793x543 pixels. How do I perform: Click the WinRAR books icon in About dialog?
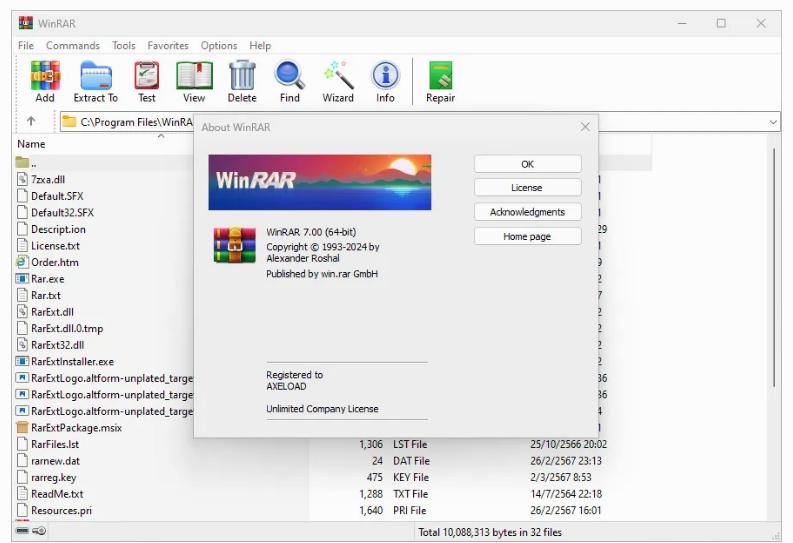pos(235,245)
